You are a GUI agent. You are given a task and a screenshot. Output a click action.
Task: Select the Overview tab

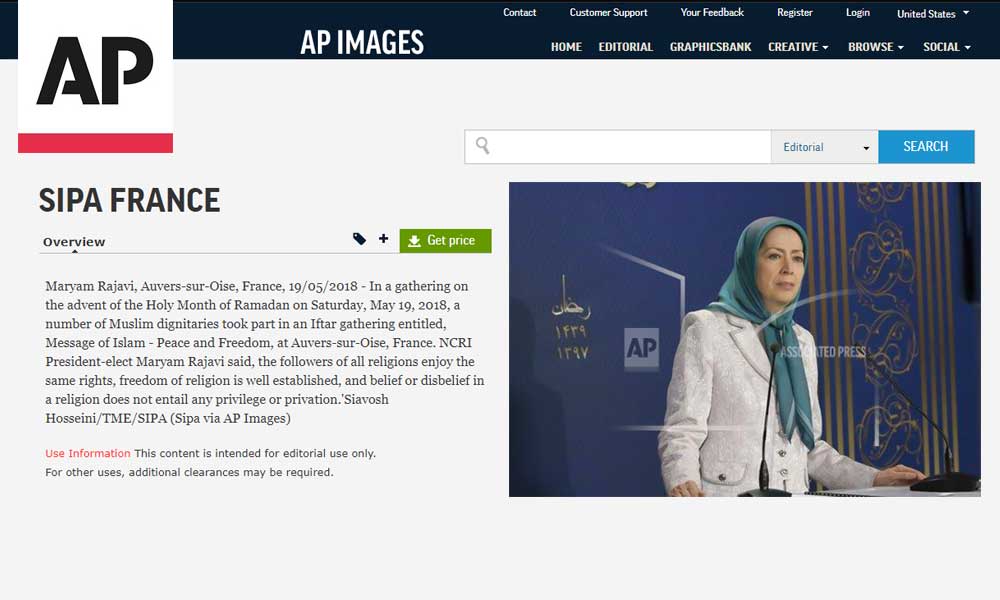[74, 242]
